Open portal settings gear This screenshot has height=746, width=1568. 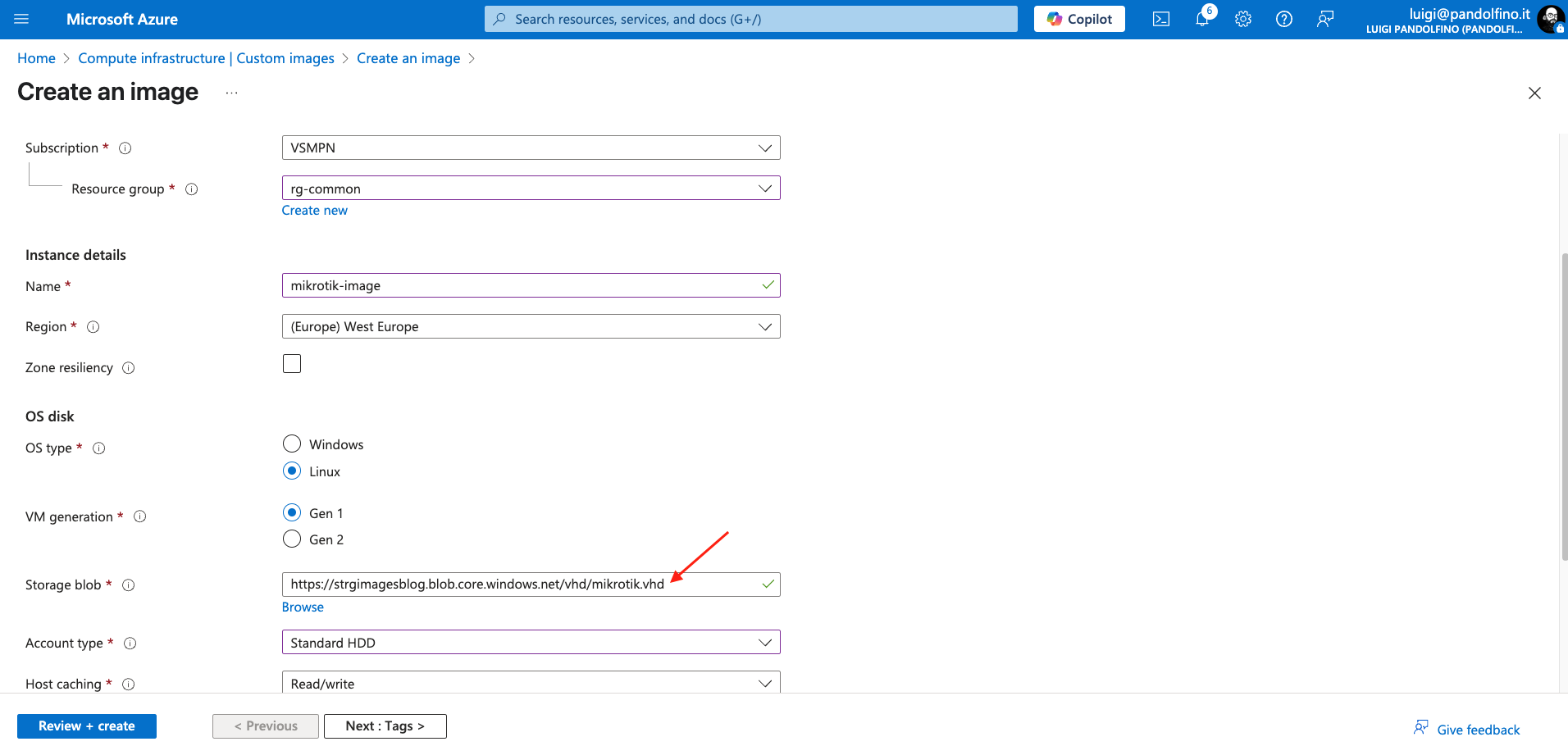pyautogui.click(x=1242, y=19)
